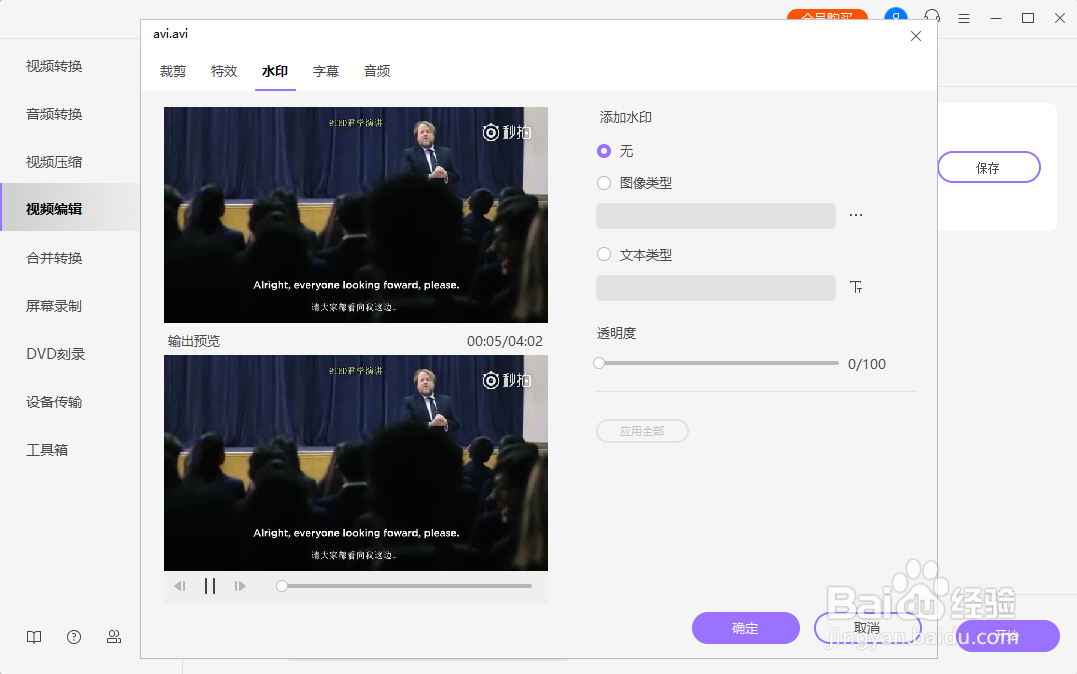This screenshot has width=1077, height=674.
Task: Open 工具箱 in the sidebar
Action: (x=47, y=450)
